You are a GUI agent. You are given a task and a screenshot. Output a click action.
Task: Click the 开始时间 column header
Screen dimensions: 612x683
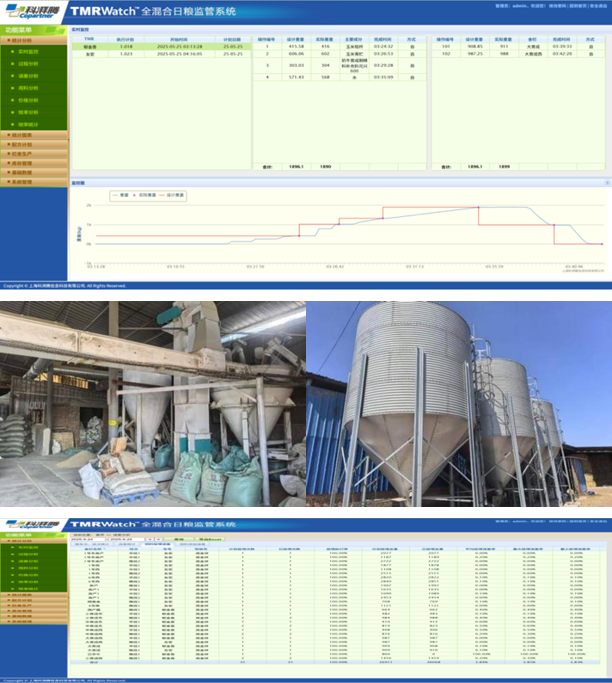(x=179, y=40)
